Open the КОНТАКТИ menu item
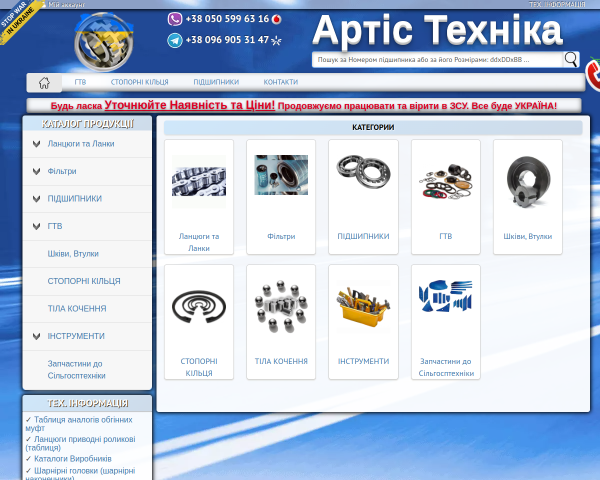Viewport: 600px width, 480px height. coord(280,82)
